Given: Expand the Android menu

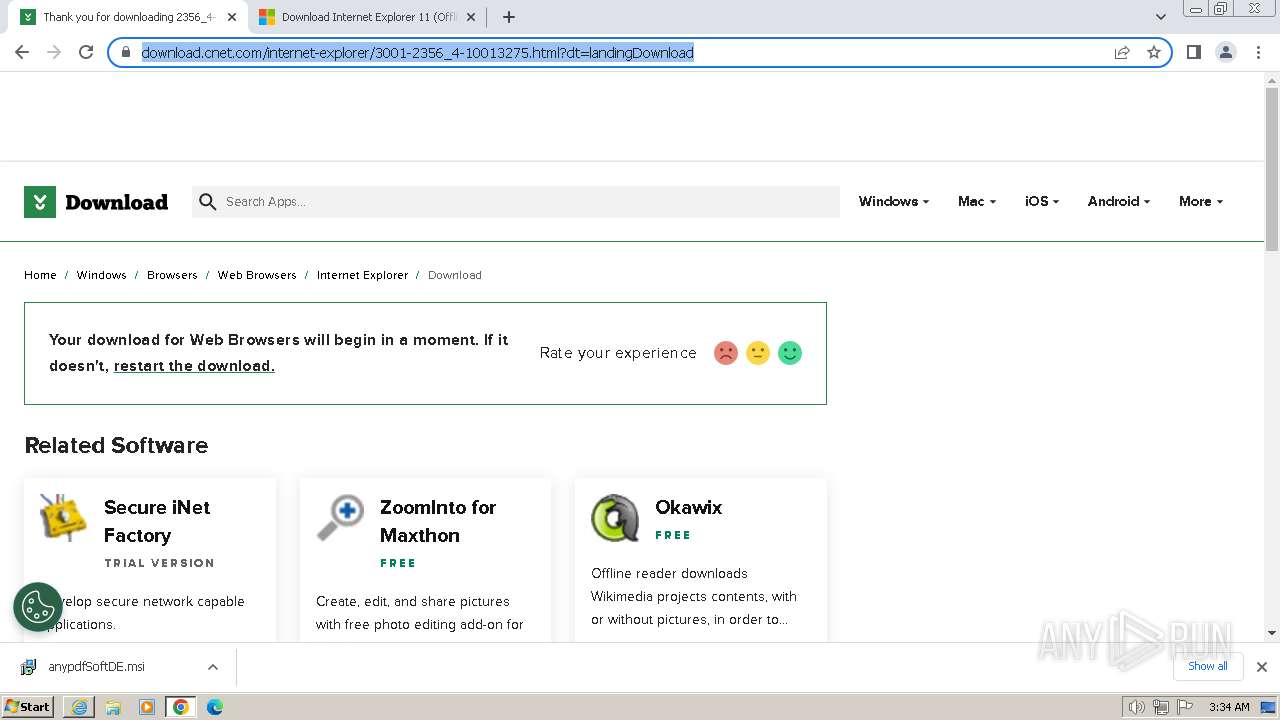Looking at the screenshot, I should coord(1119,202).
